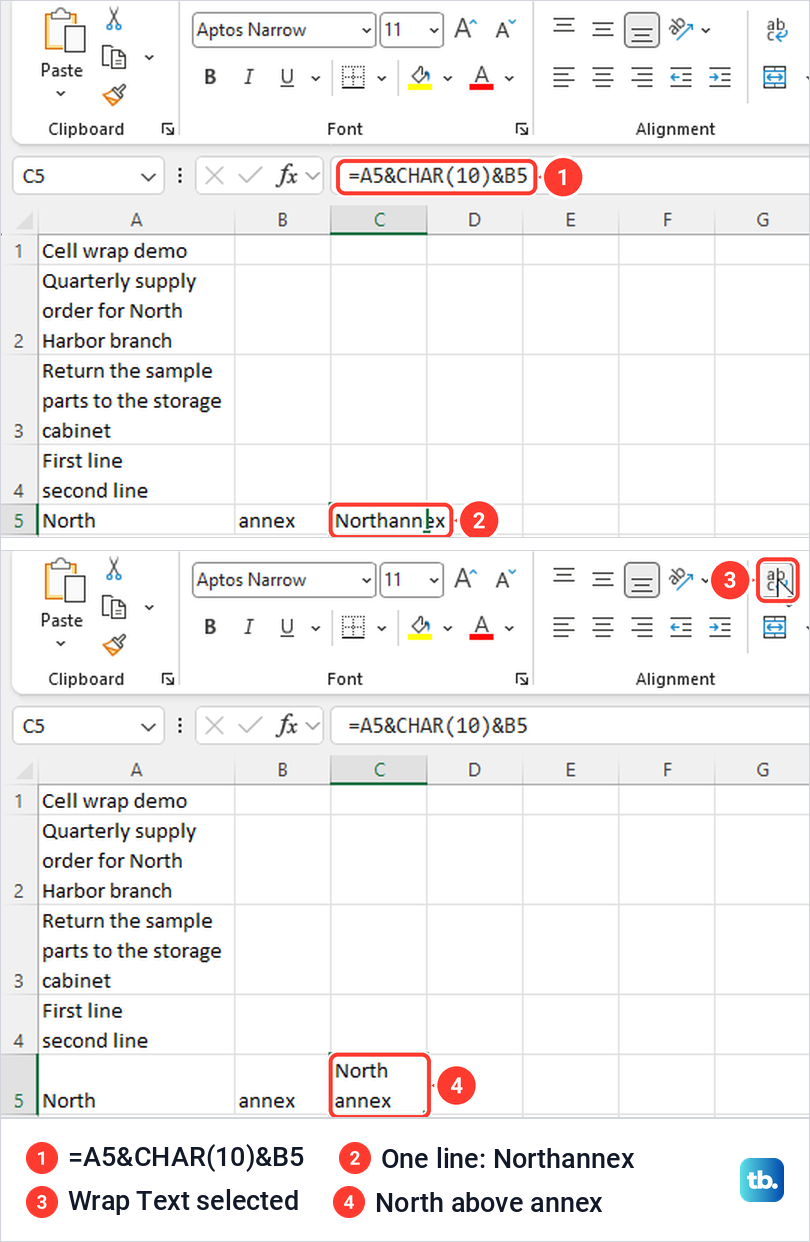Click the Copy icon in upper screenshot
The height and width of the screenshot is (1242, 810).
point(114,57)
